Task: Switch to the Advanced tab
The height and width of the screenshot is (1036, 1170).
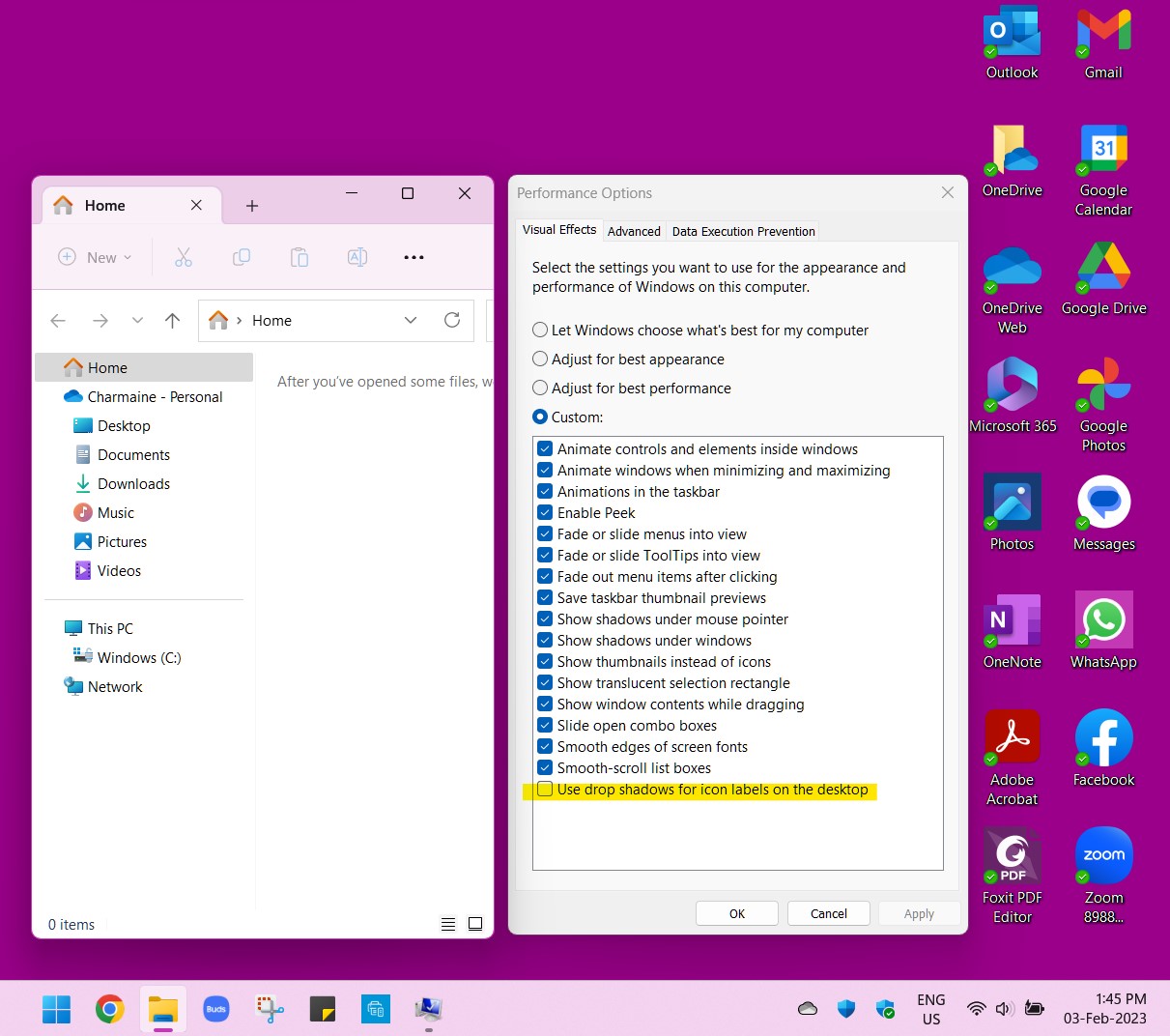Action: pyautogui.click(x=634, y=232)
